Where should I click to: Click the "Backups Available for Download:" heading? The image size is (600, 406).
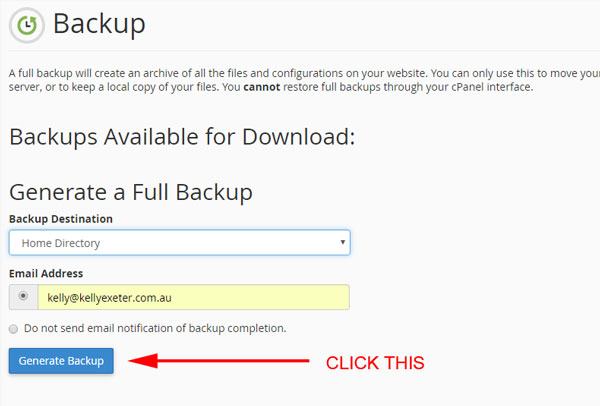tap(182, 137)
